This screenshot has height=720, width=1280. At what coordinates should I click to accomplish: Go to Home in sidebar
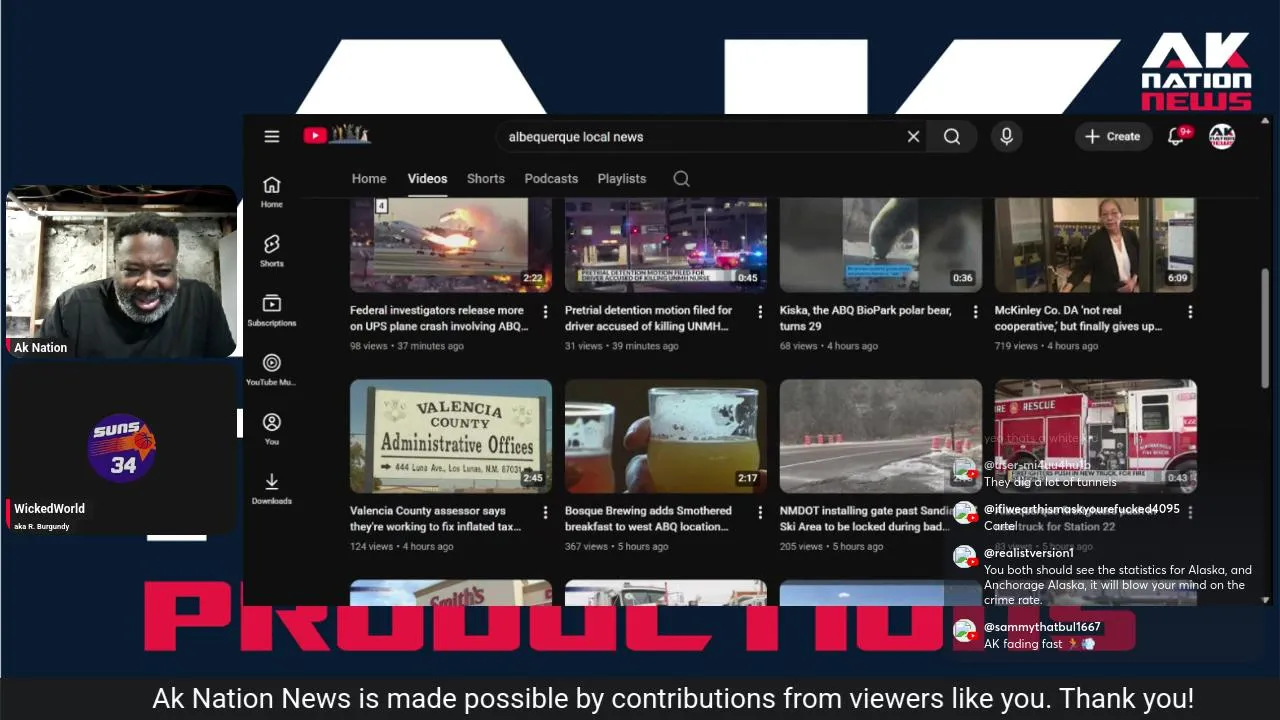272,191
